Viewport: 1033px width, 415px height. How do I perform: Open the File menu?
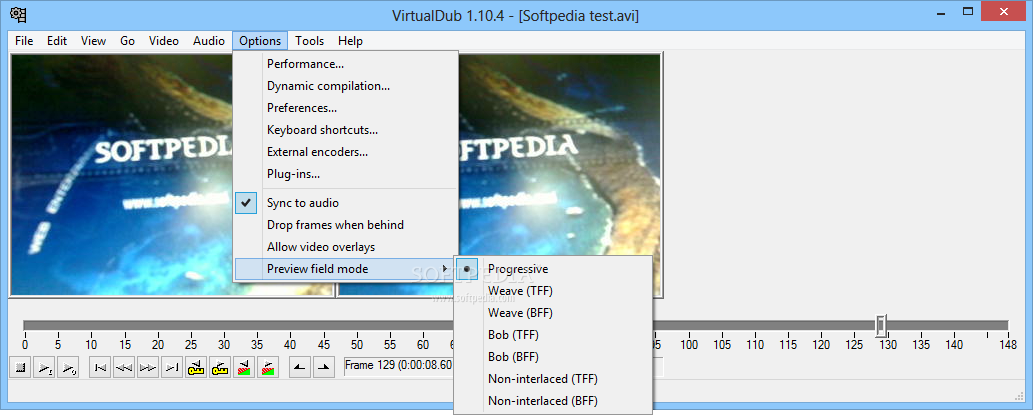click(24, 41)
